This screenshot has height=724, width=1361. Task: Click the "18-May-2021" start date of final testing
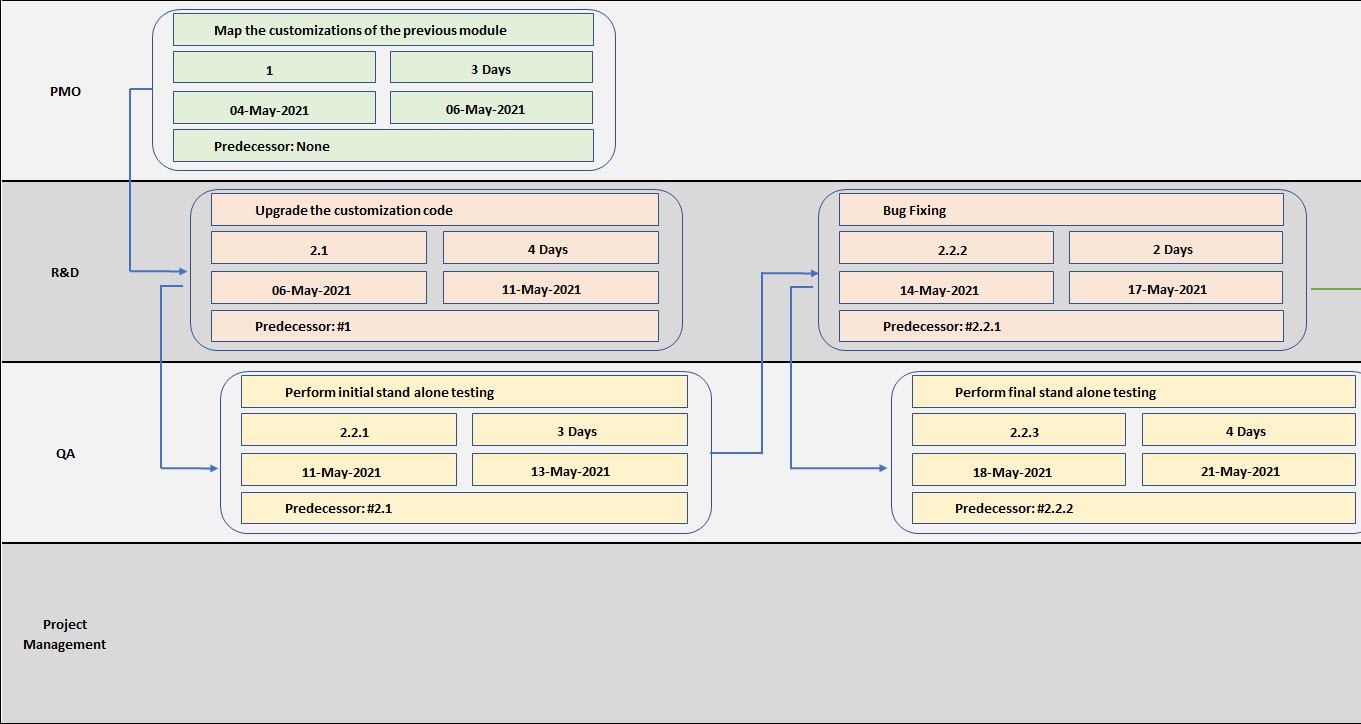tap(1019, 470)
